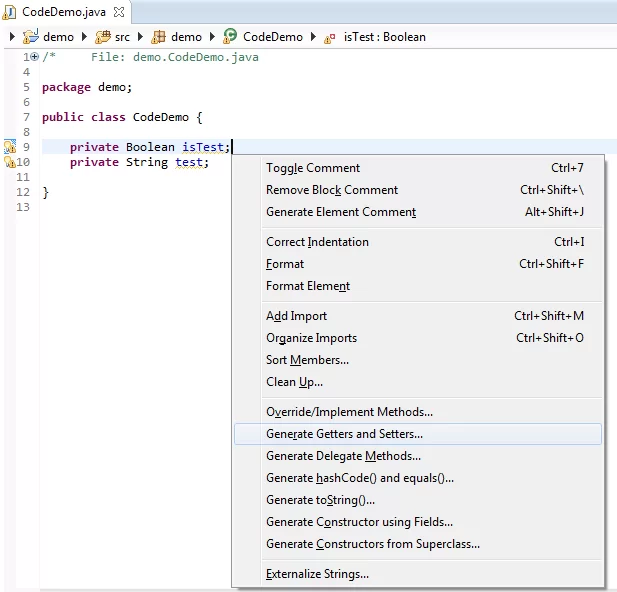Click Generate Constructor using Fields
The width and height of the screenshot is (617, 592).
click(x=417, y=522)
